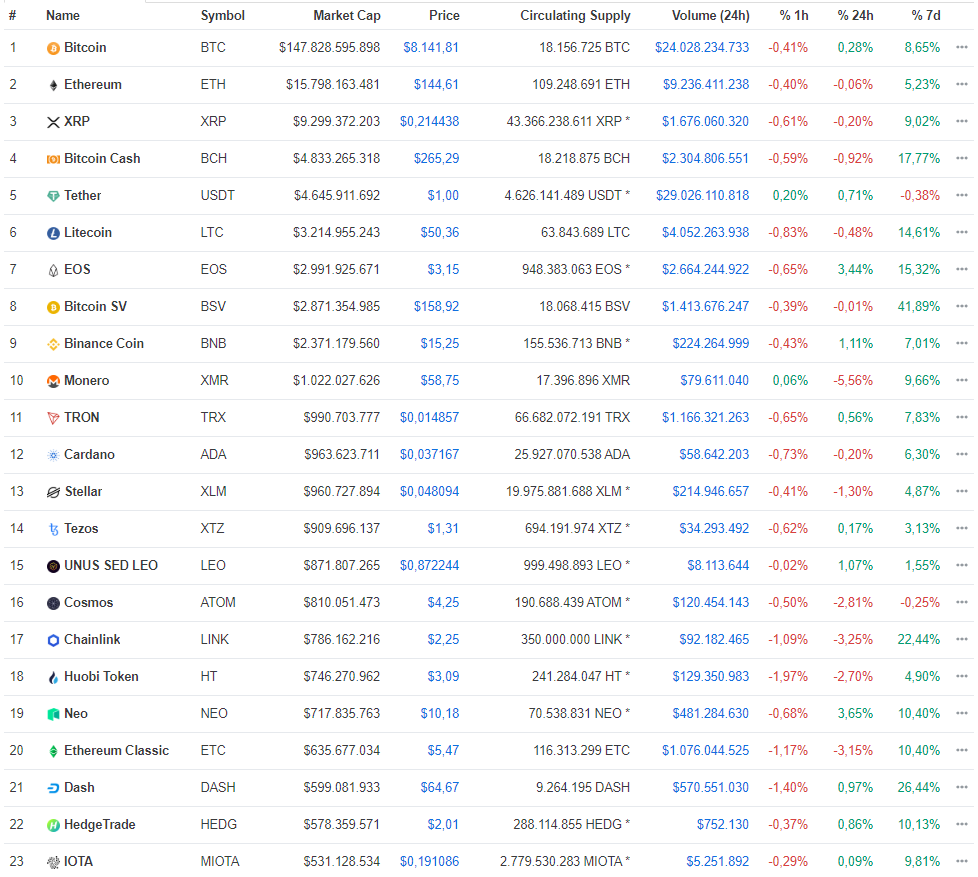Click the TRON logo icon
Image resolution: width=978 pixels, height=877 pixels.
pos(53,418)
